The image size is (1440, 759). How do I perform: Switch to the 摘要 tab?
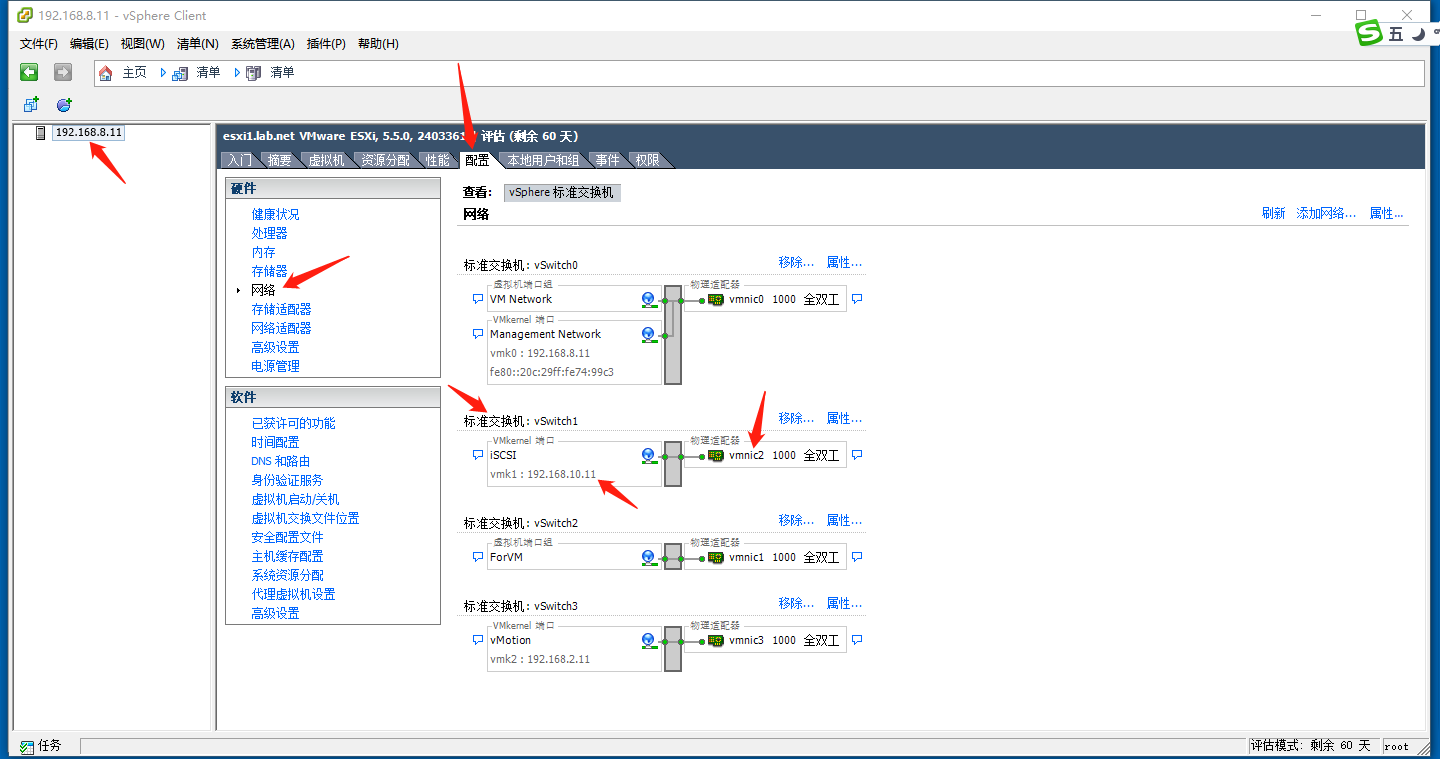[279, 160]
